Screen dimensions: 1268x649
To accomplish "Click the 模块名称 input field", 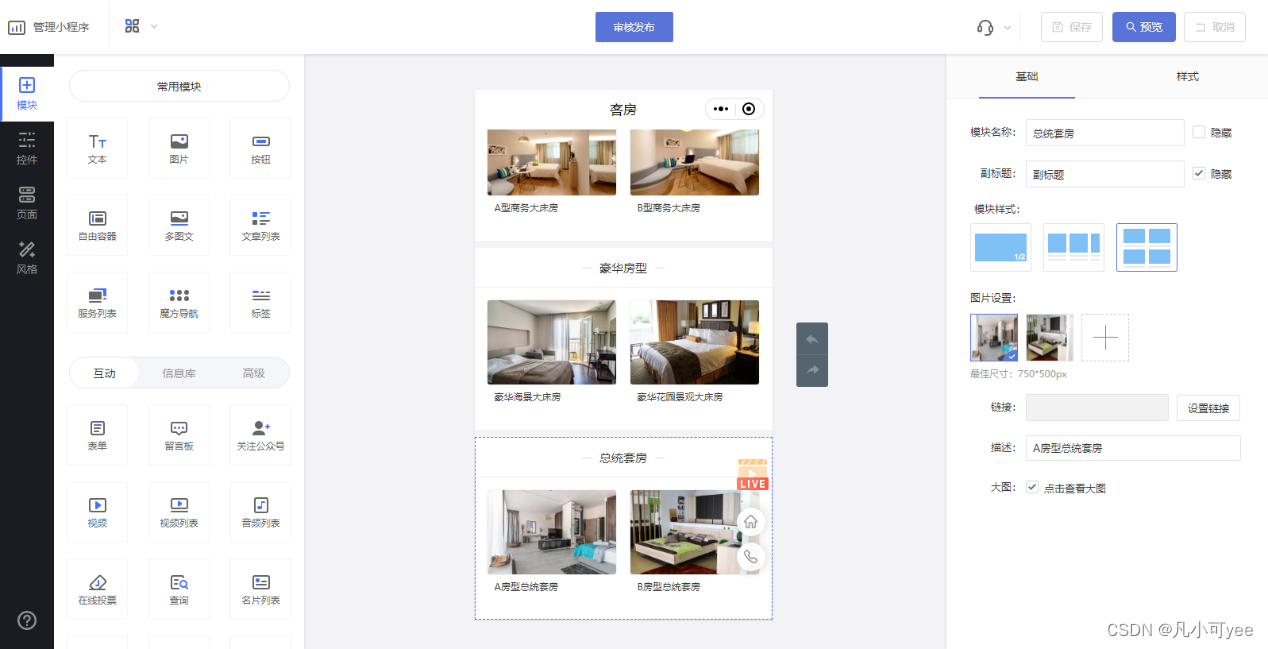I will click(x=1105, y=132).
